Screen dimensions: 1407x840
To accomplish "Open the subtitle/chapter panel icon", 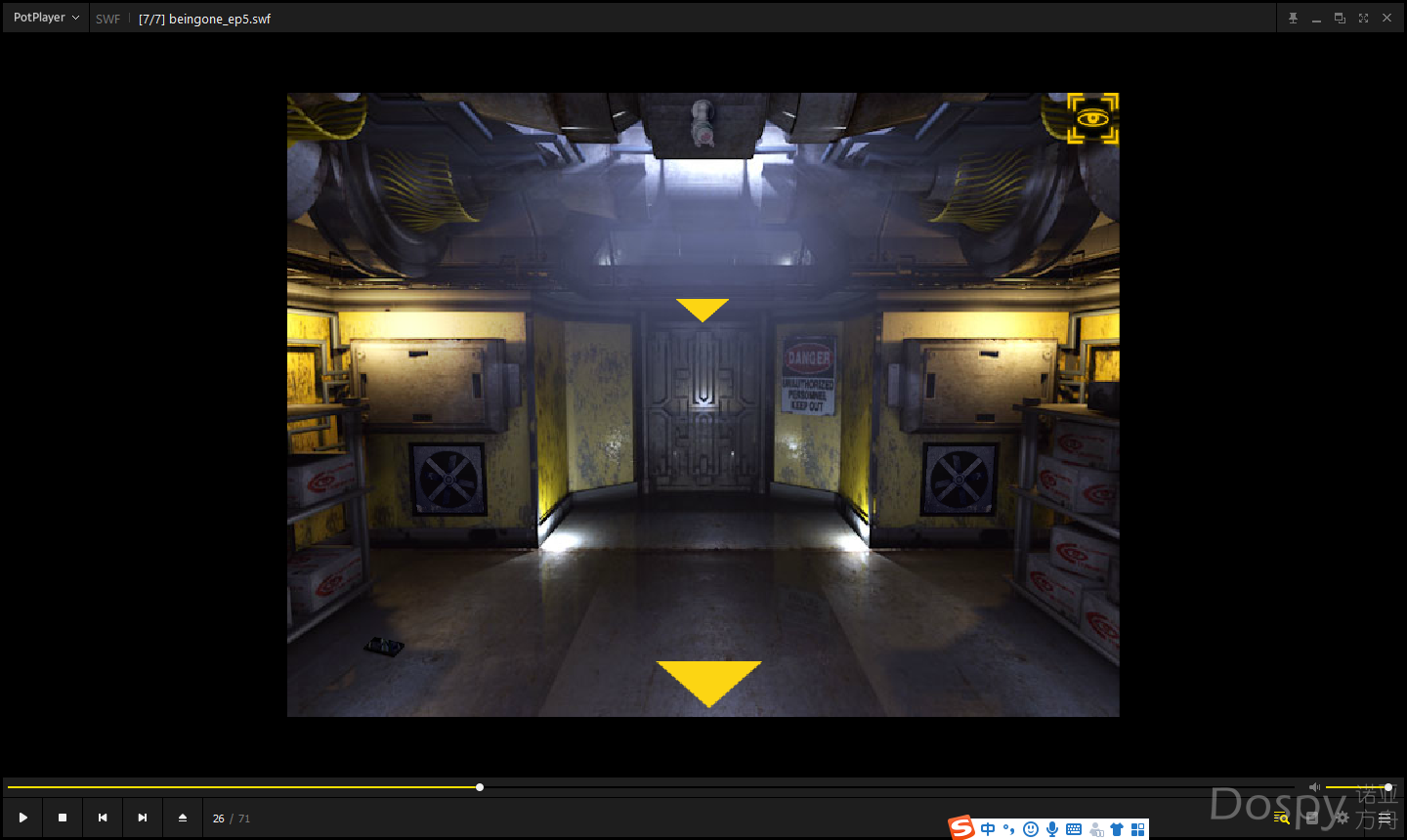I will tap(1312, 818).
